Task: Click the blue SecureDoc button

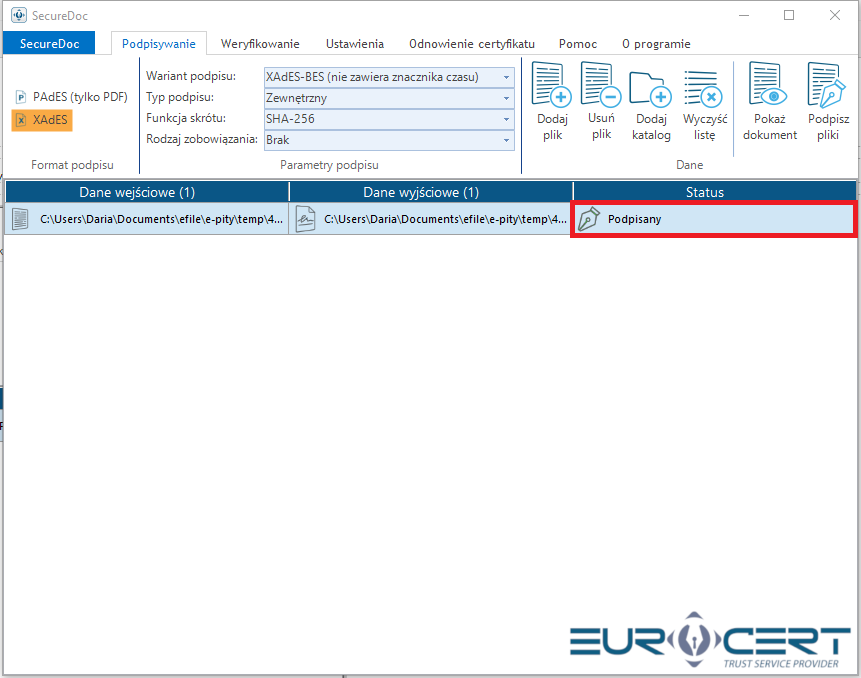Action: coord(49,44)
